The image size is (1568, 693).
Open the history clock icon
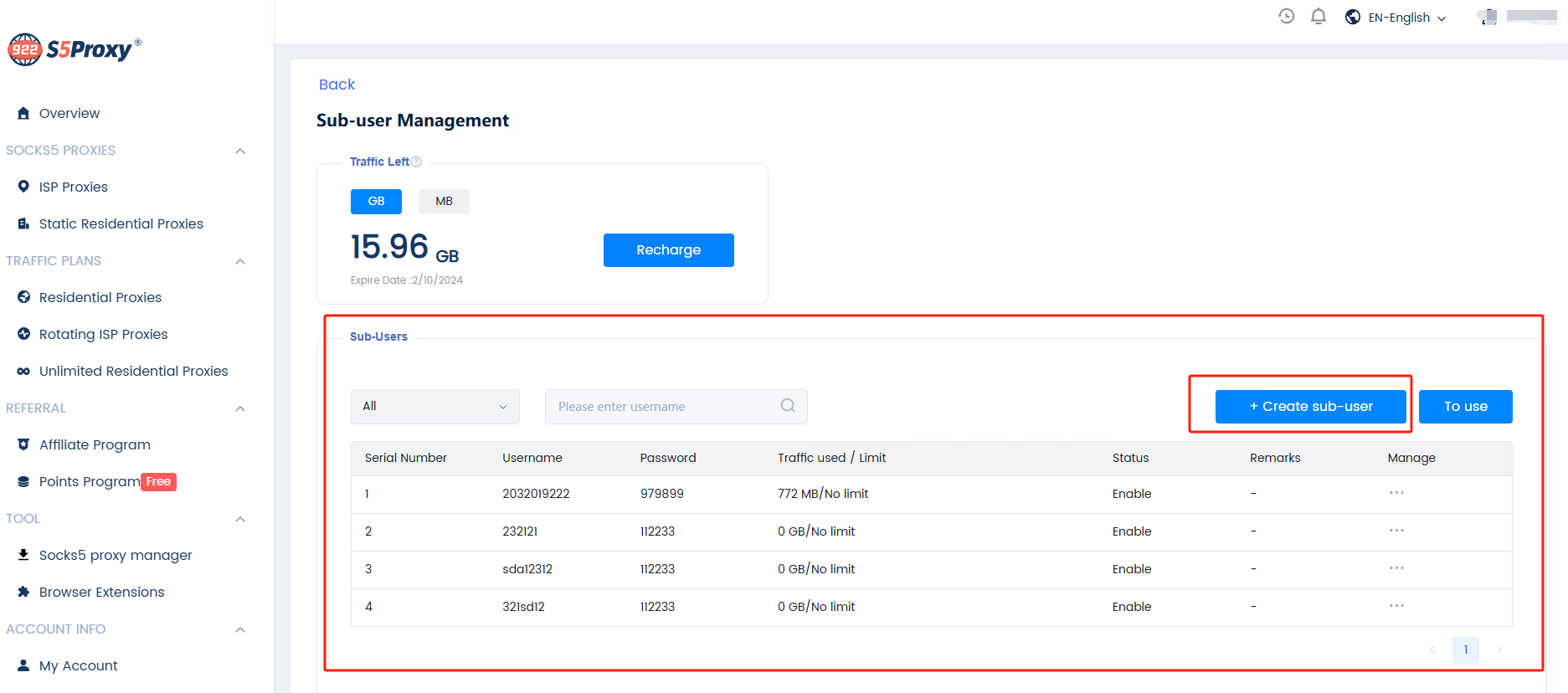(1287, 16)
